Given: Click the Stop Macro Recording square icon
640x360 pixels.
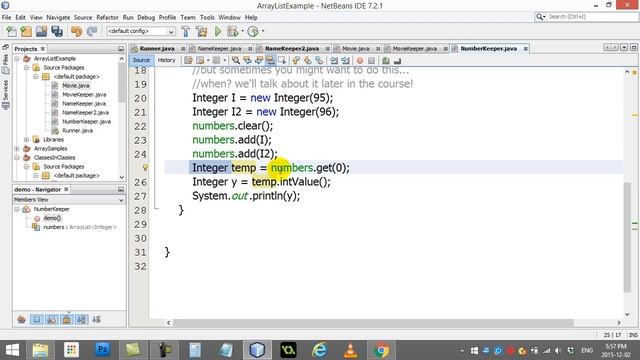Looking at the screenshot, I should pos(371,60).
